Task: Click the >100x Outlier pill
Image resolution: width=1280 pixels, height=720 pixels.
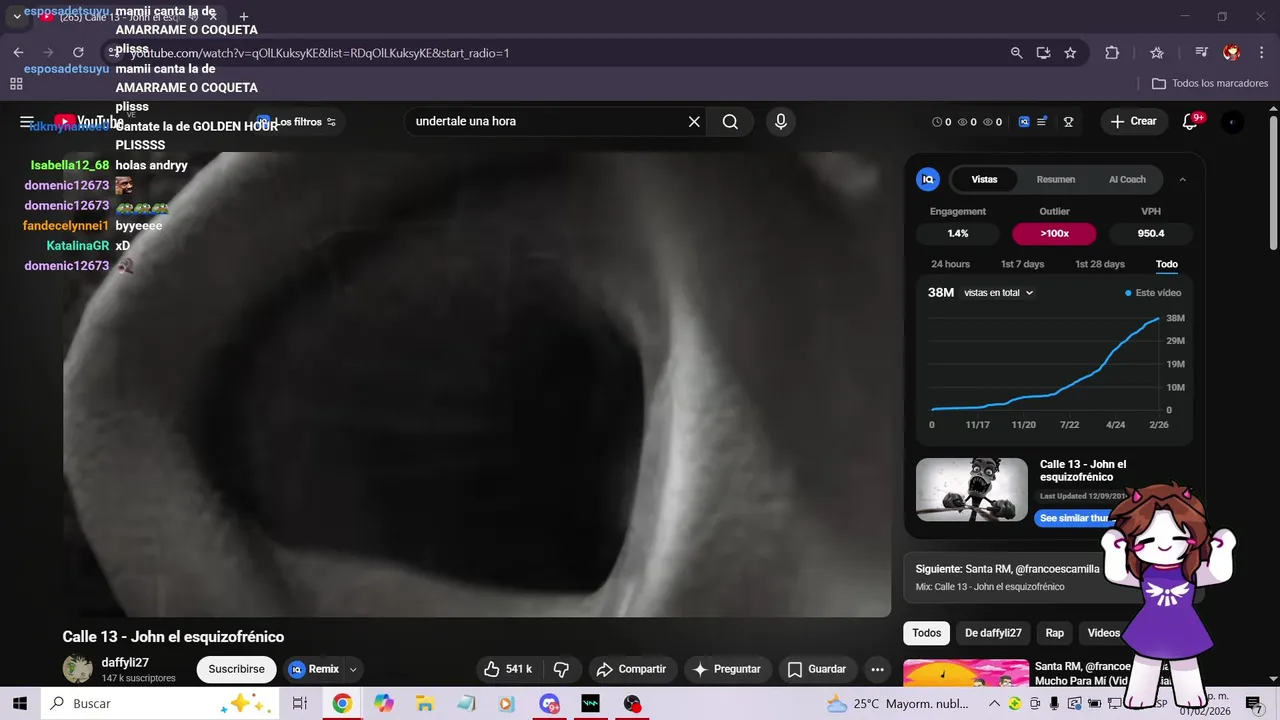Action: click(1054, 234)
